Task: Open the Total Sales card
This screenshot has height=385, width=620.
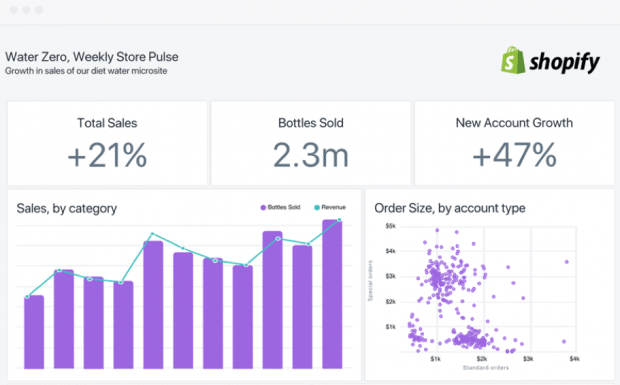Action: pyautogui.click(x=107, y=143)
